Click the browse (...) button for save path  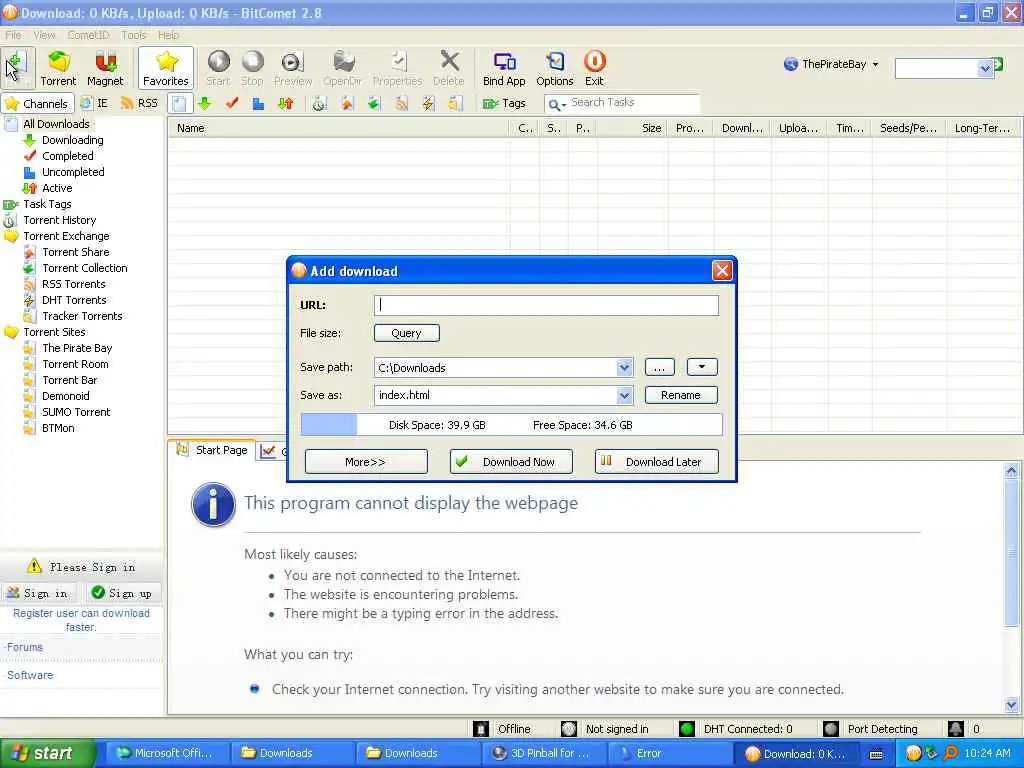(660, 368)
